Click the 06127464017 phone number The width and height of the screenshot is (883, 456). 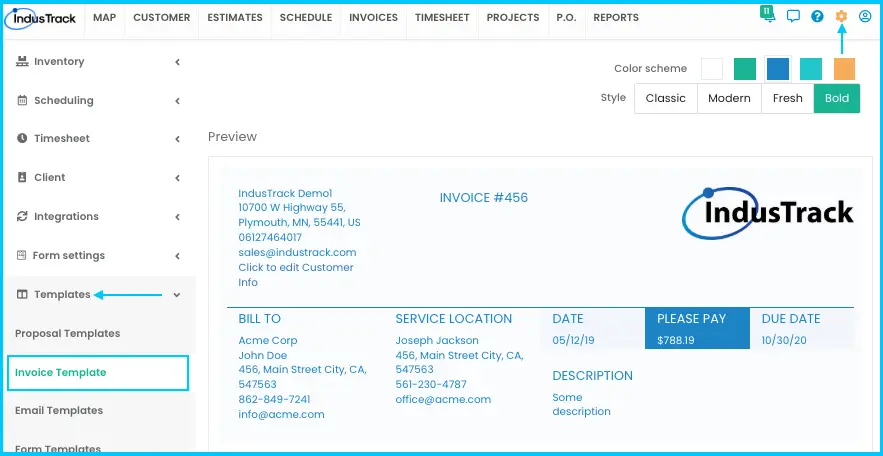[x=270, y=238]
